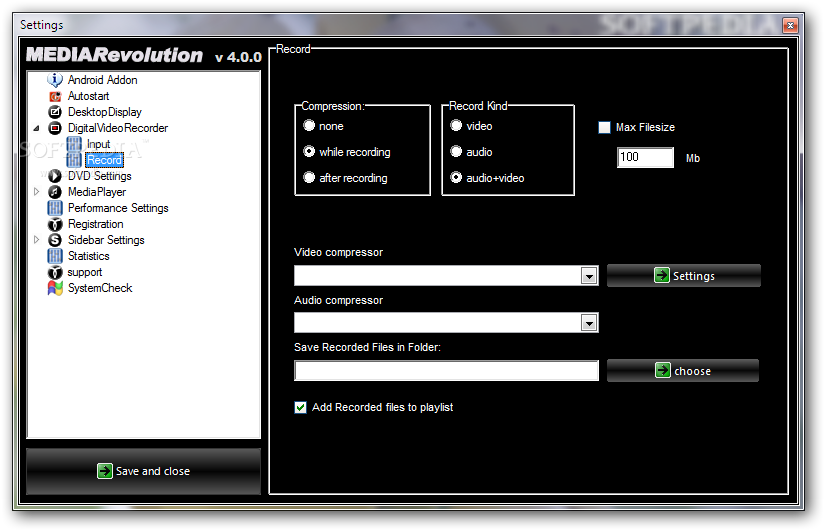825x531 pixels.
Task: Click the Android Addon info icon
Action: coord(55,80)
